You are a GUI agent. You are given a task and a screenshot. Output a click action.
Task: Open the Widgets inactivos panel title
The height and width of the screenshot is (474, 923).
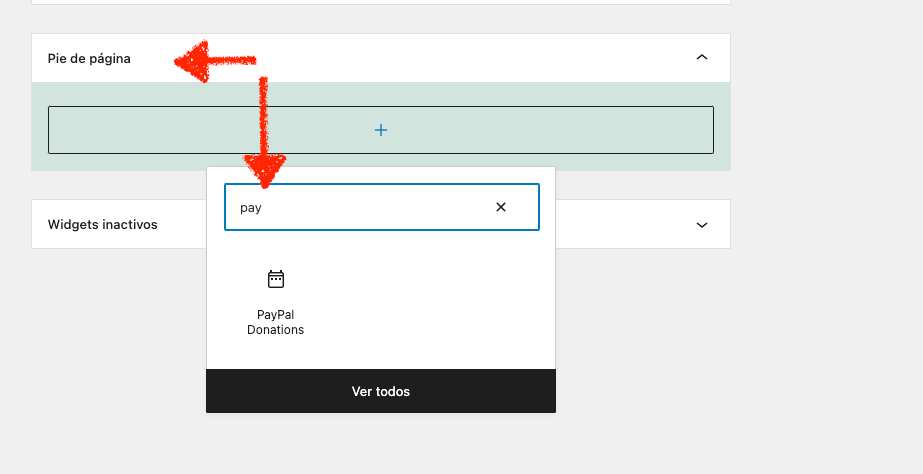point(102,224)
